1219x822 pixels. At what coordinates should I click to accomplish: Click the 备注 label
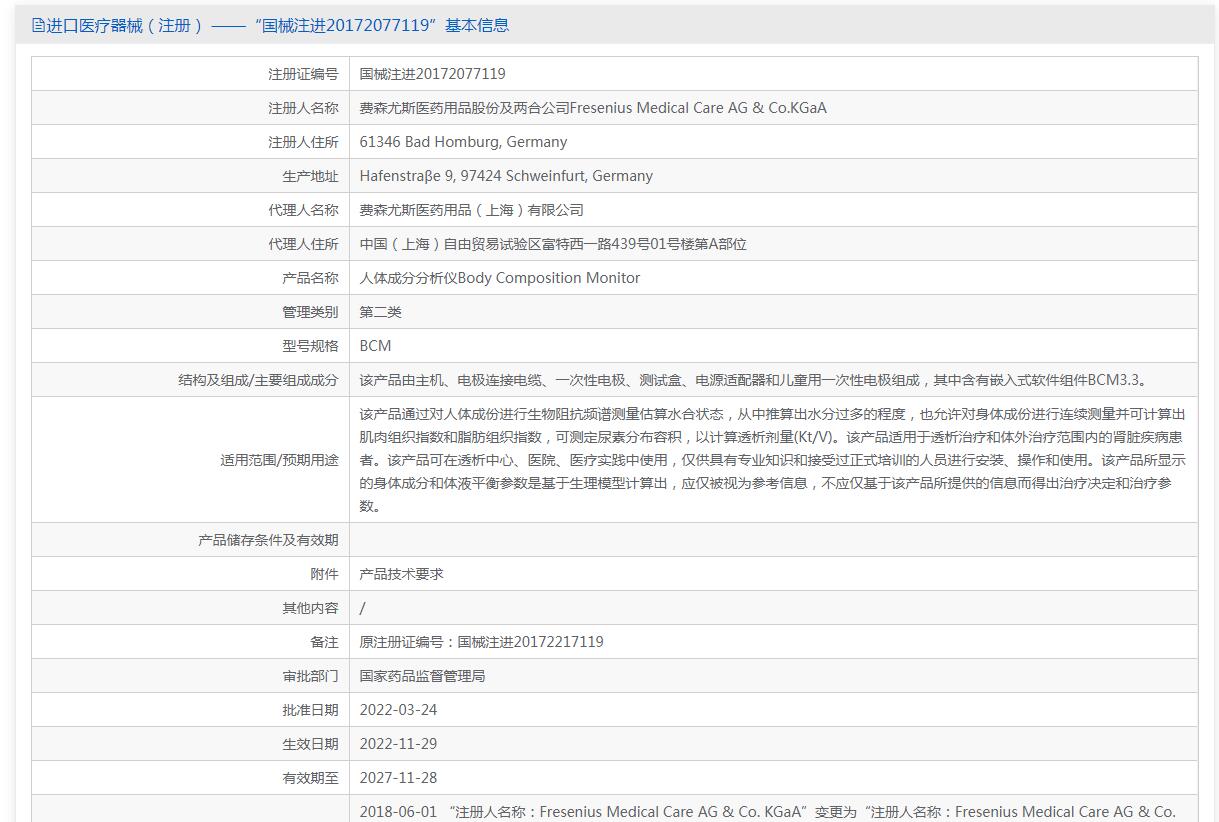click(324, 642)
